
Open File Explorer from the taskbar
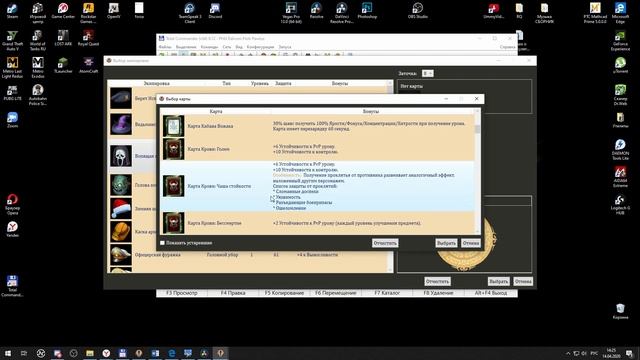tap(90, 353)
